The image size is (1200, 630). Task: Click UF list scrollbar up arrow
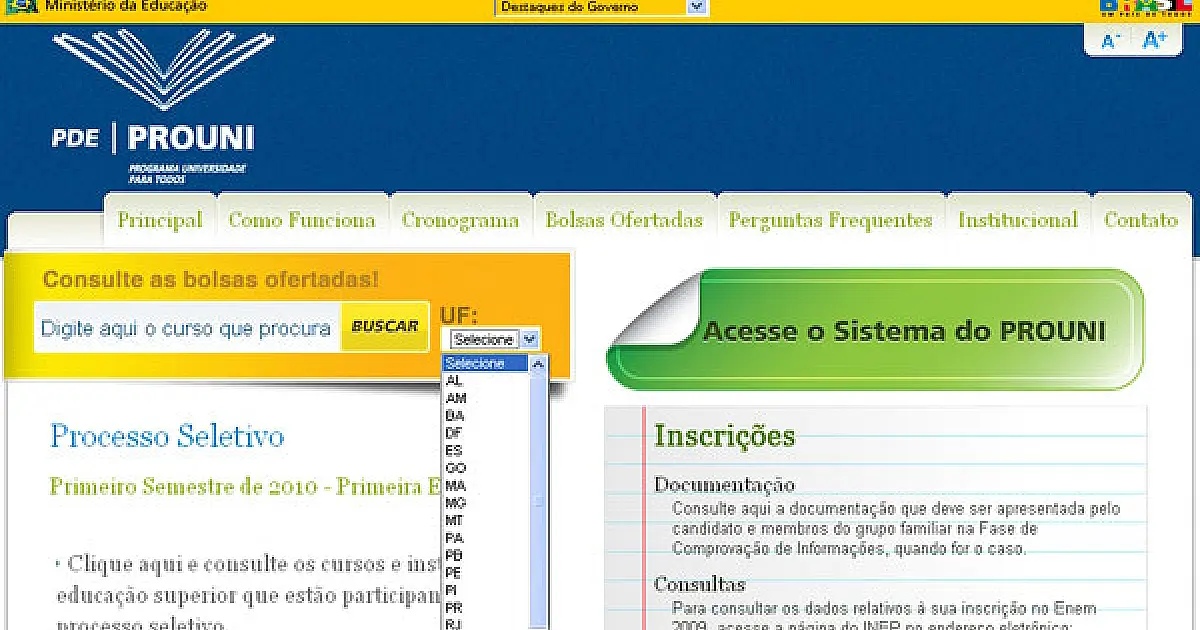pos(539,364)
